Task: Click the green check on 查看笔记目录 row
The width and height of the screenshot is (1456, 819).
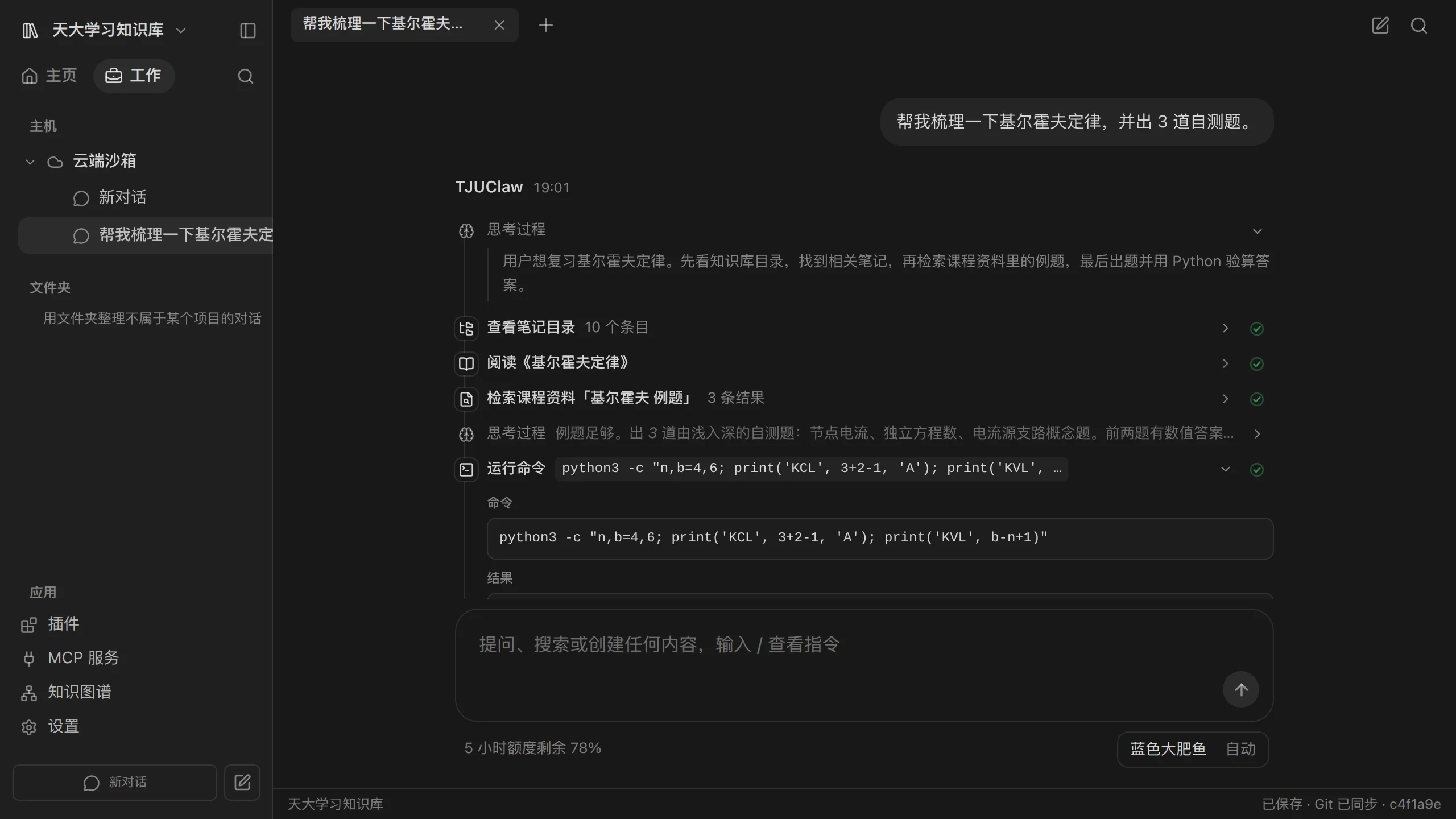Action: pos(1257,328)
